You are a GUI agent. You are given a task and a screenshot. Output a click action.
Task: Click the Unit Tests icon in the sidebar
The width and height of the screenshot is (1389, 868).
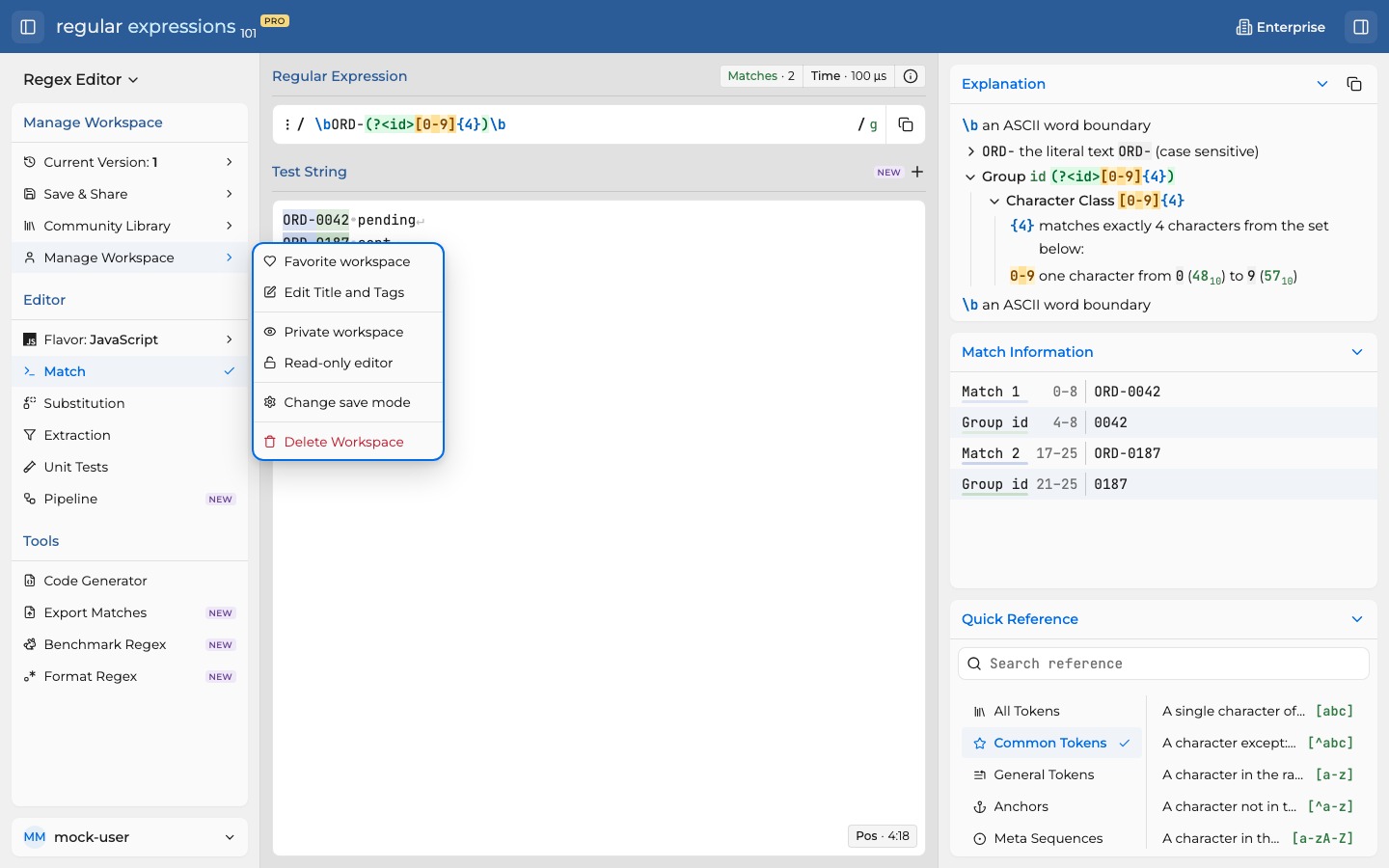pos(30,467)
